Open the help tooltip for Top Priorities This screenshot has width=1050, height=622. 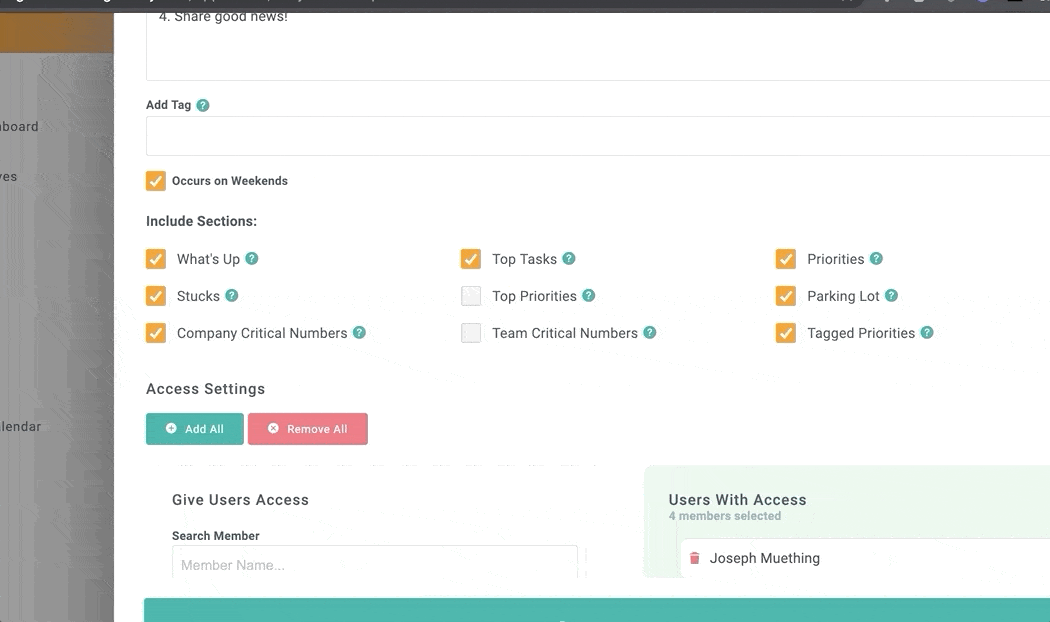tap(589, 295)
